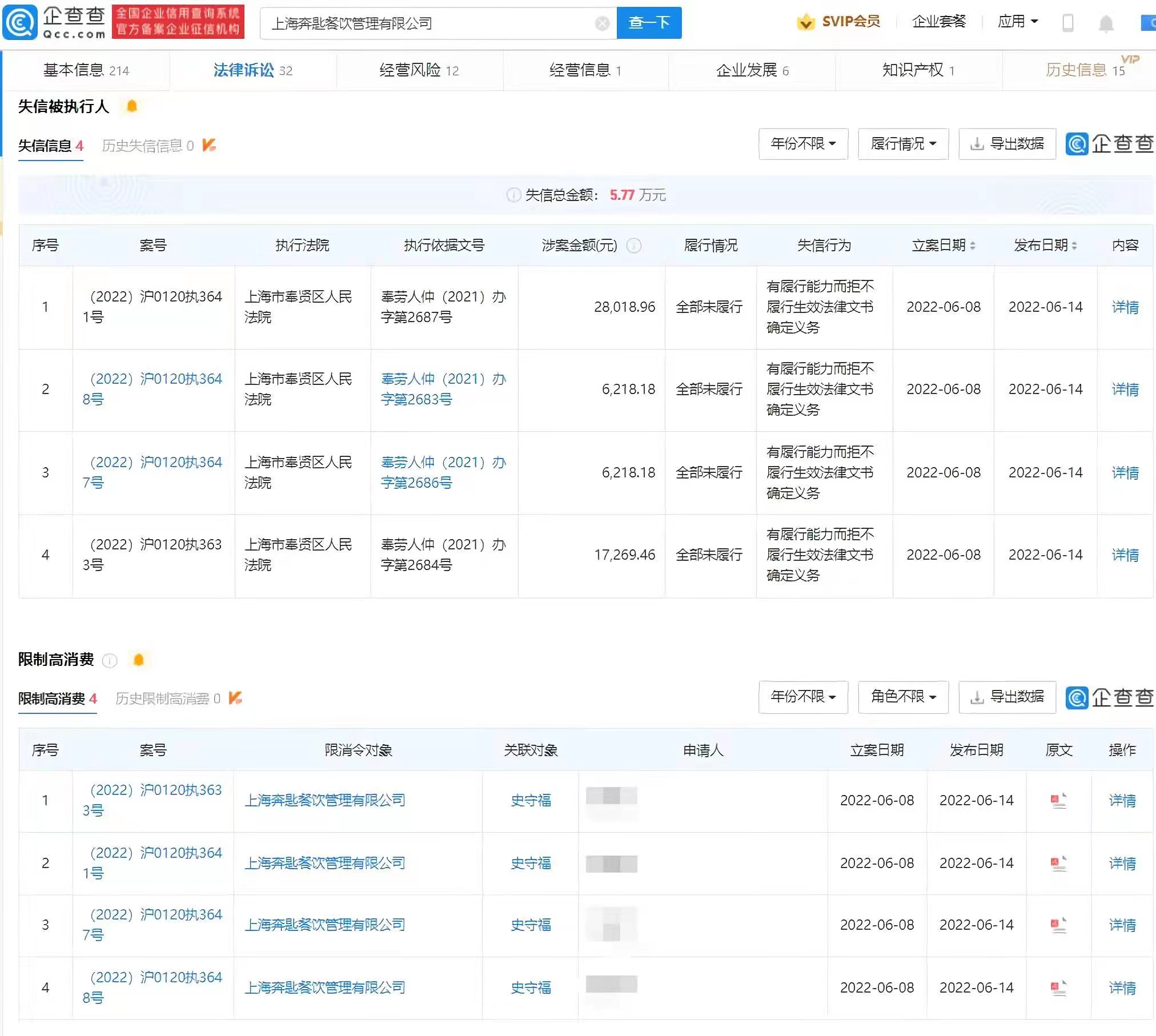
Task: Open the 履行情况 filter dropdown
Action: (903, 144)
